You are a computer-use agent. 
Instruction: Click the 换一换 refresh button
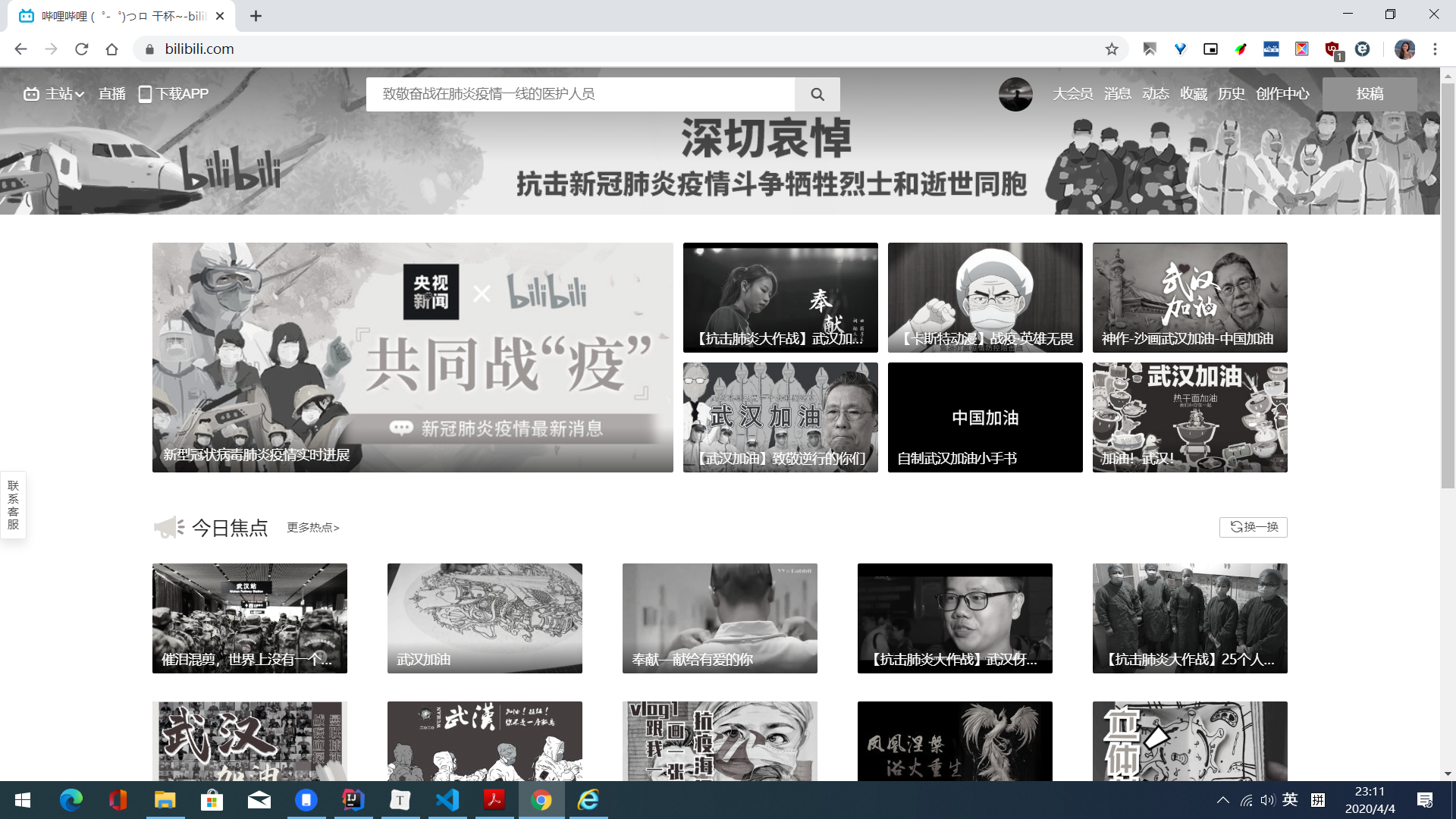coord(1254,527)
